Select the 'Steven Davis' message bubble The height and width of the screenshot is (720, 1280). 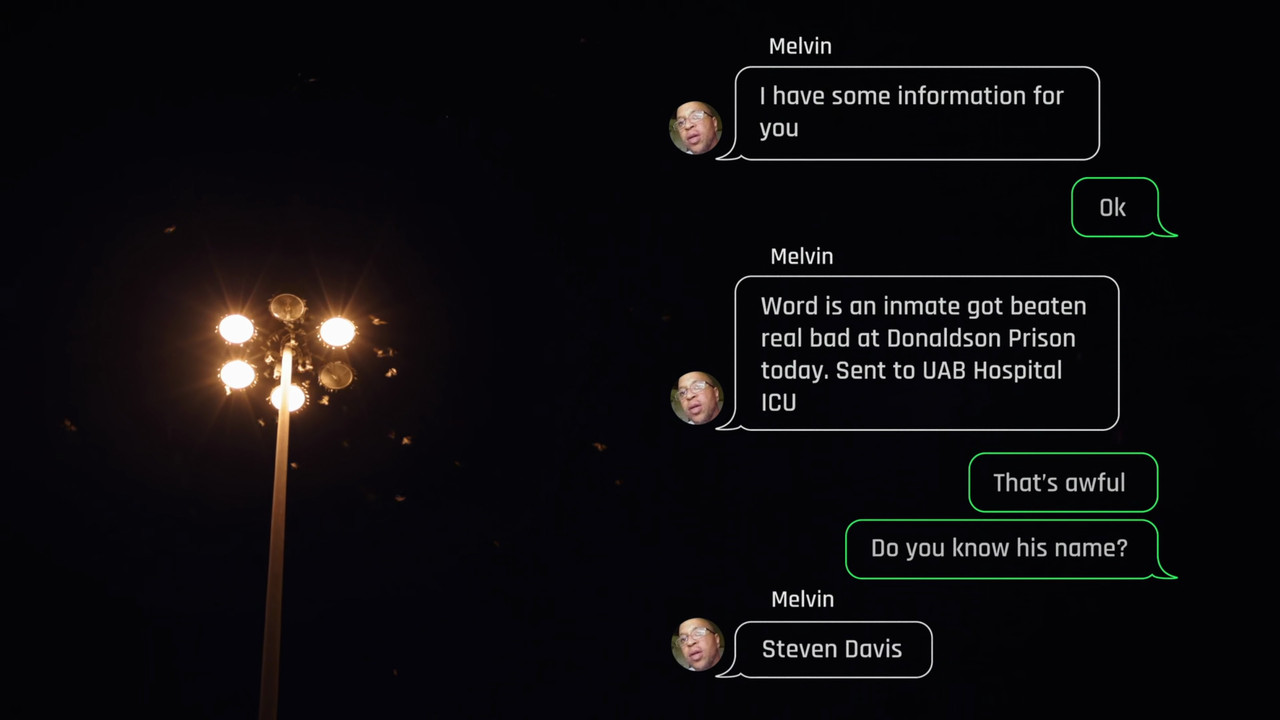pos(833,649)
